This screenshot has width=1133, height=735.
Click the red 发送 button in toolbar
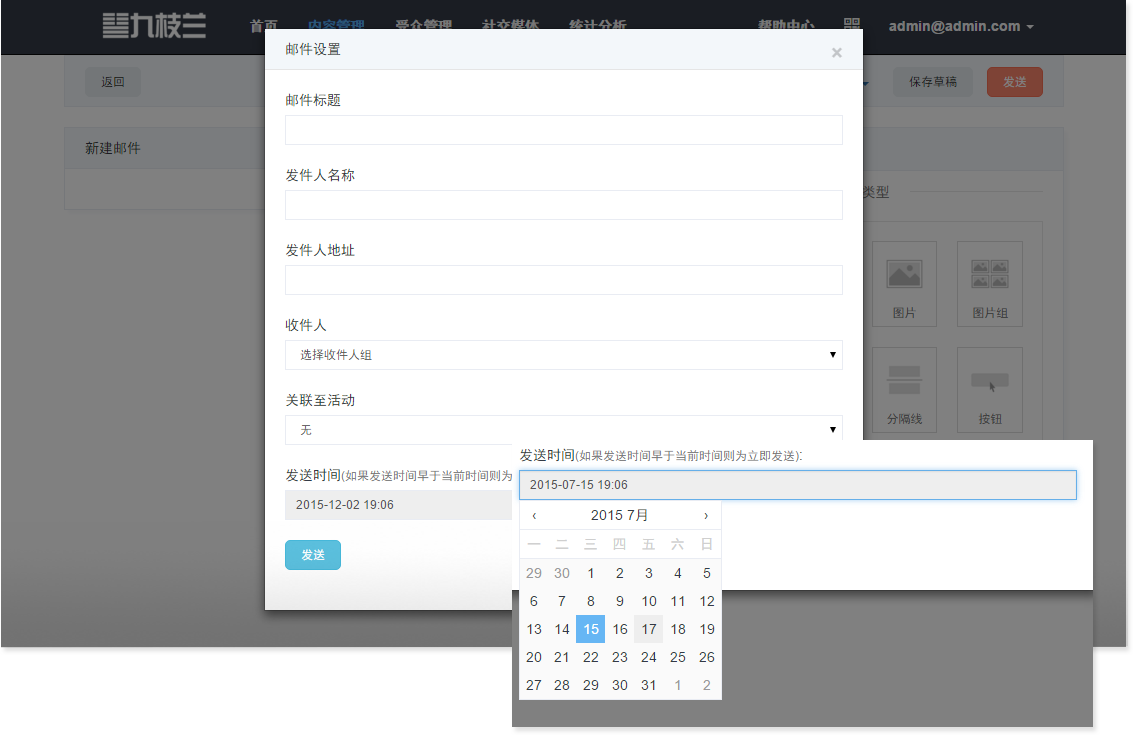pos(1014,82)
